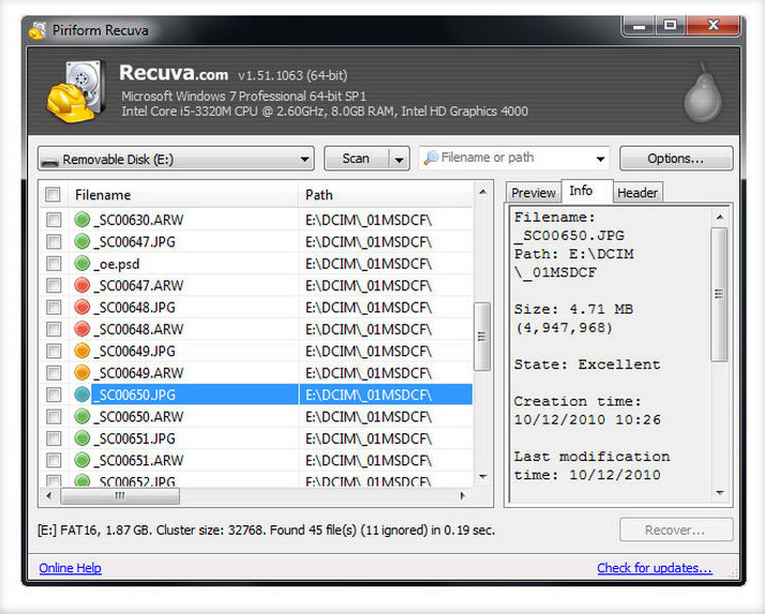Screen dimensions: 765x616
Task: Select the _SC00648.ARW file name
Action: pos(139,329)
